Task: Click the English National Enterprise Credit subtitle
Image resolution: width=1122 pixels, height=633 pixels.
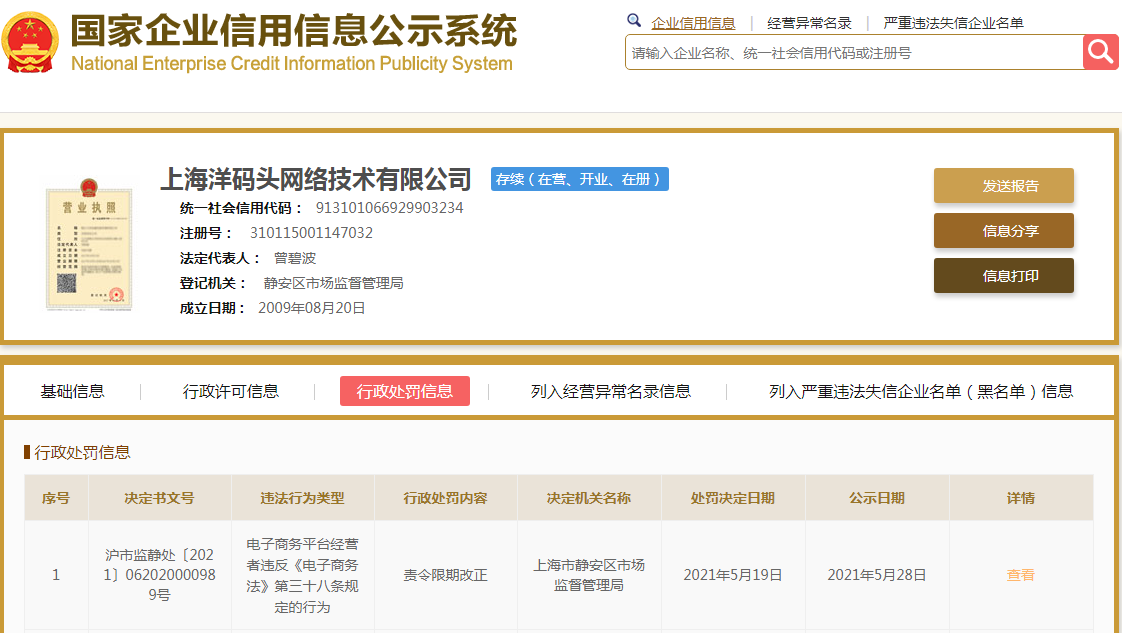Action: pyautogui.click(x=291, y=64)
